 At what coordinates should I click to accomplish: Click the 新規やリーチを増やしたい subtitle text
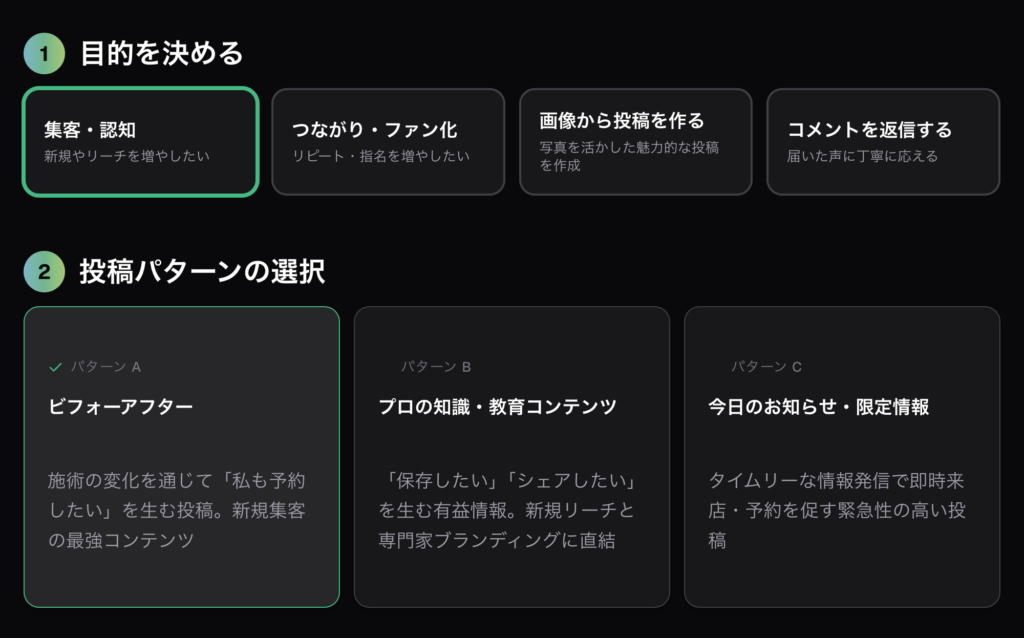127,157
